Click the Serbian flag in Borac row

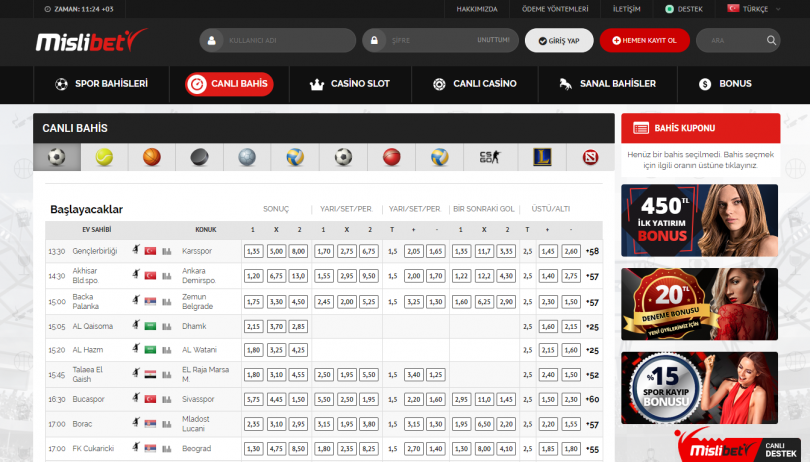tap(150, 424)
